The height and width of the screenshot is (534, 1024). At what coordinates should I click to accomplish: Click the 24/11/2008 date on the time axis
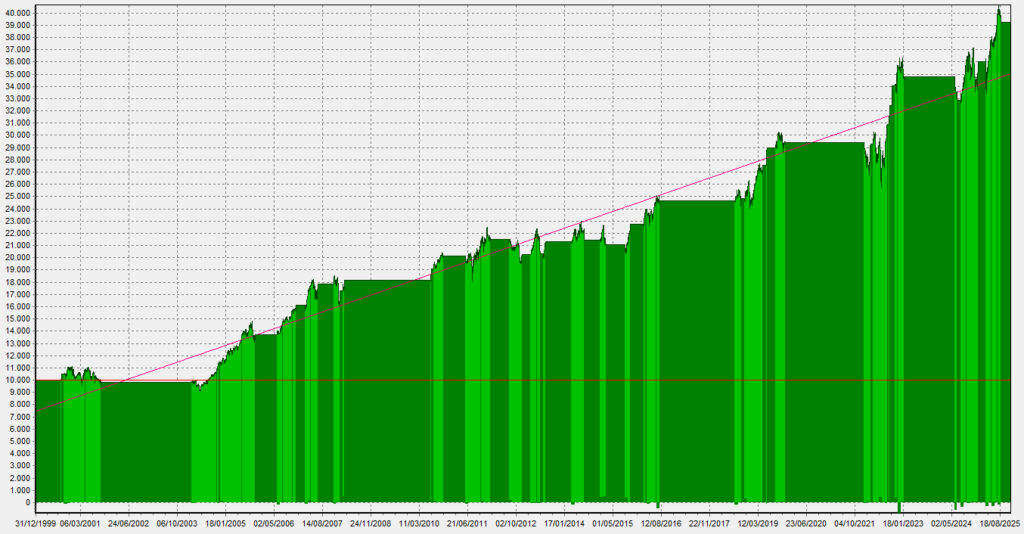369,522
